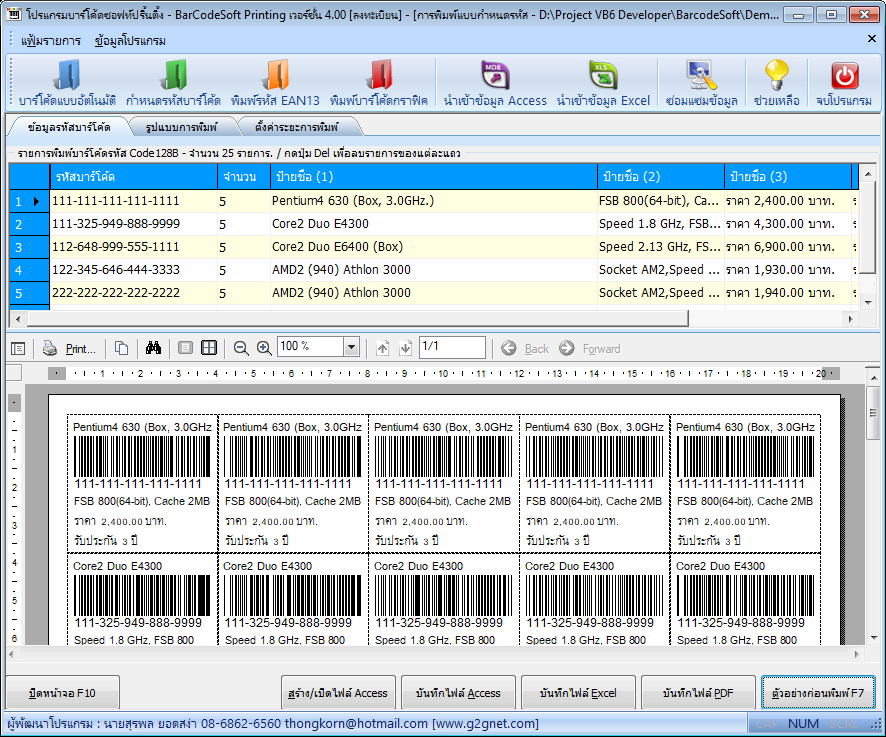Click the รหัสบาร์โค้ด column header
886x737 pixels.
134,177
